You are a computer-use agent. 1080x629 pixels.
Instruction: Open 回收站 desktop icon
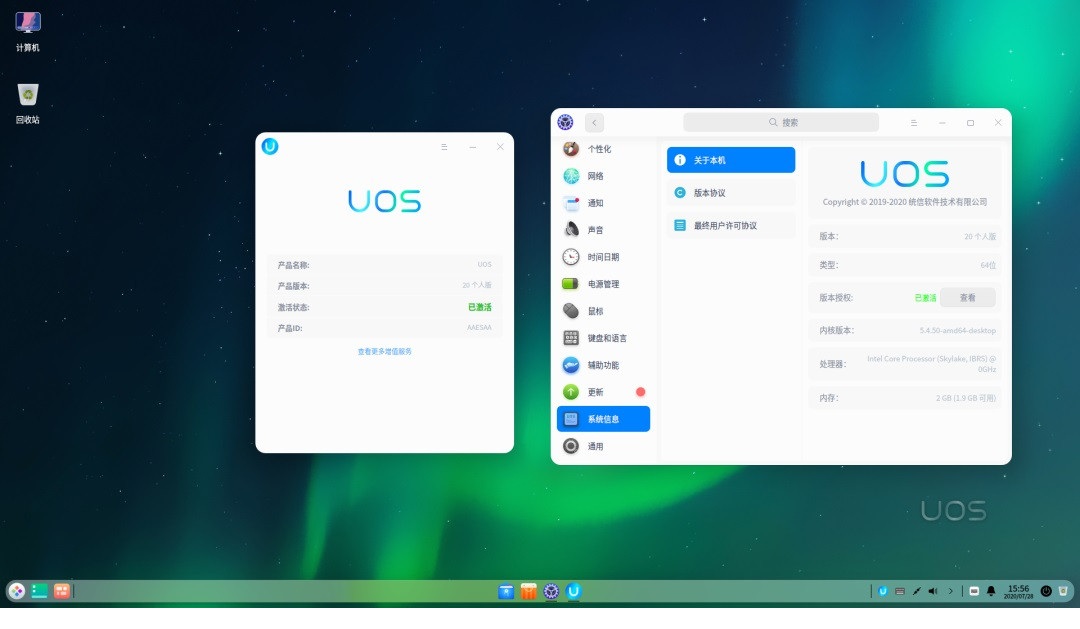tap(28, 103)
